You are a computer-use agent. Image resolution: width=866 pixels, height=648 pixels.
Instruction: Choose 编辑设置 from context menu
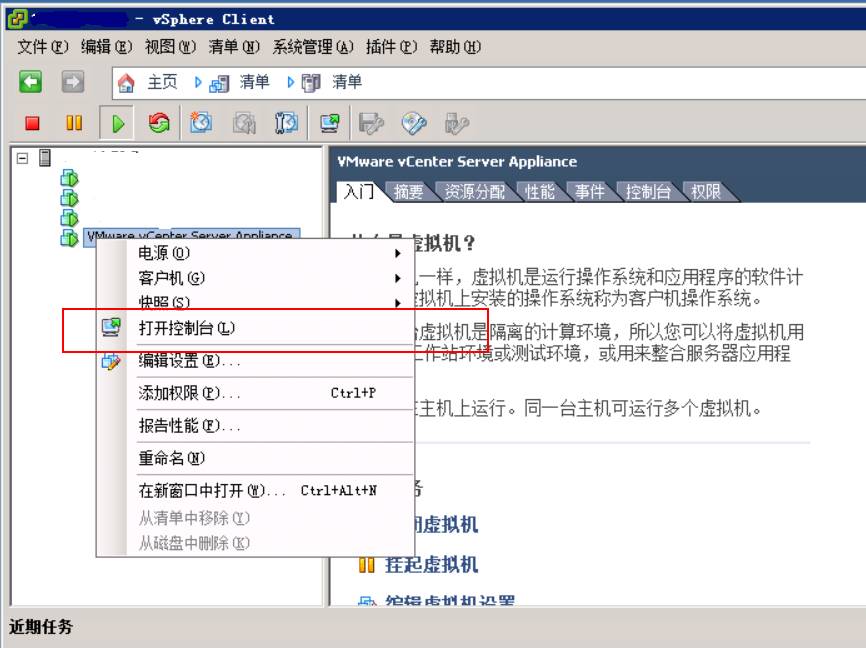point(256,361)
